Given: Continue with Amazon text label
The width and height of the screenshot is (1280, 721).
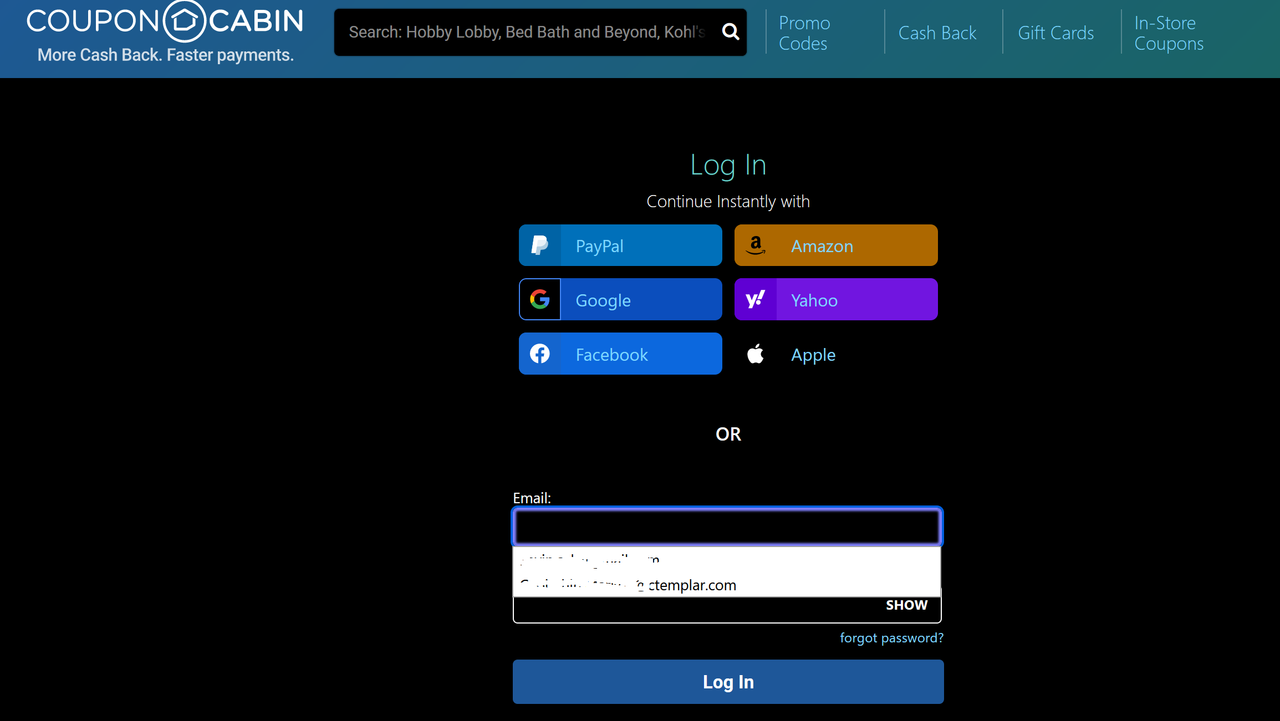Looking at the screenshot, I should tap(822, 246).
